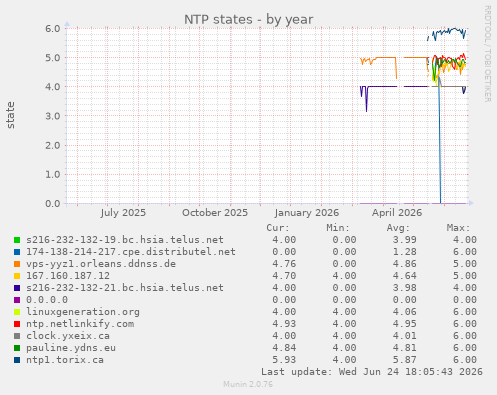Click the October 2025 axis label
This screenshot has width=497, height=395.
click(x=215, y=213)
